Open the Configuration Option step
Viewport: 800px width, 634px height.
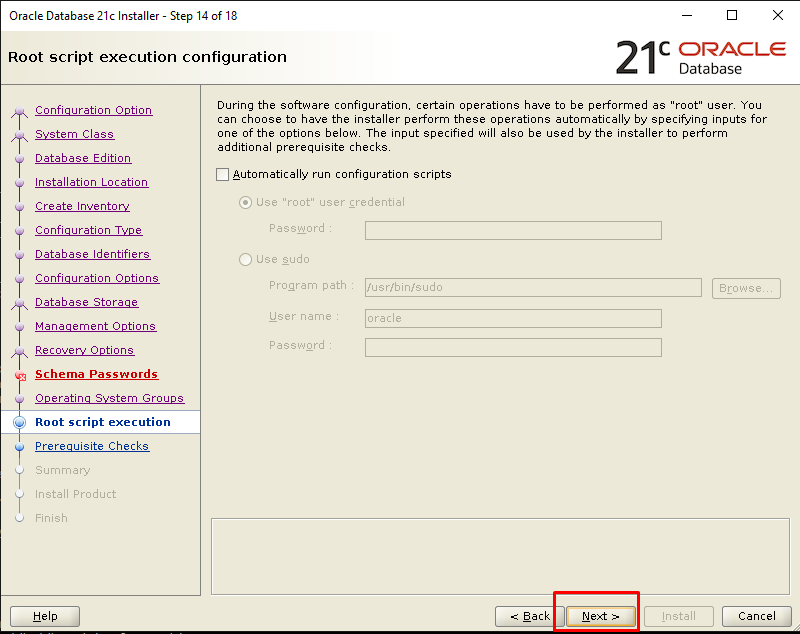pyautogui.click(x=93, y=110)
